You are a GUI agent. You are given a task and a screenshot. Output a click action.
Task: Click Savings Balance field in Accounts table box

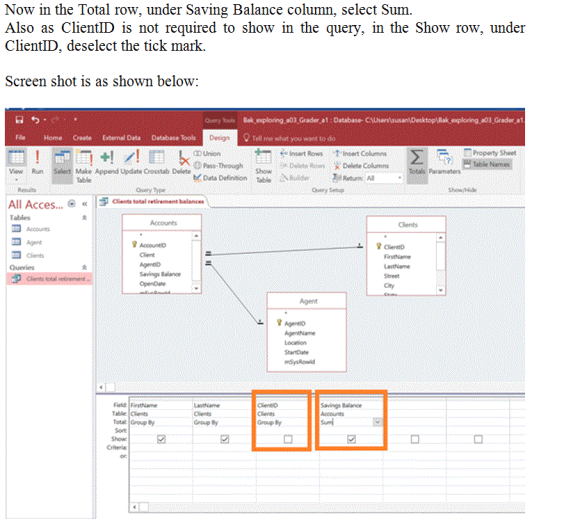point(160,274)
